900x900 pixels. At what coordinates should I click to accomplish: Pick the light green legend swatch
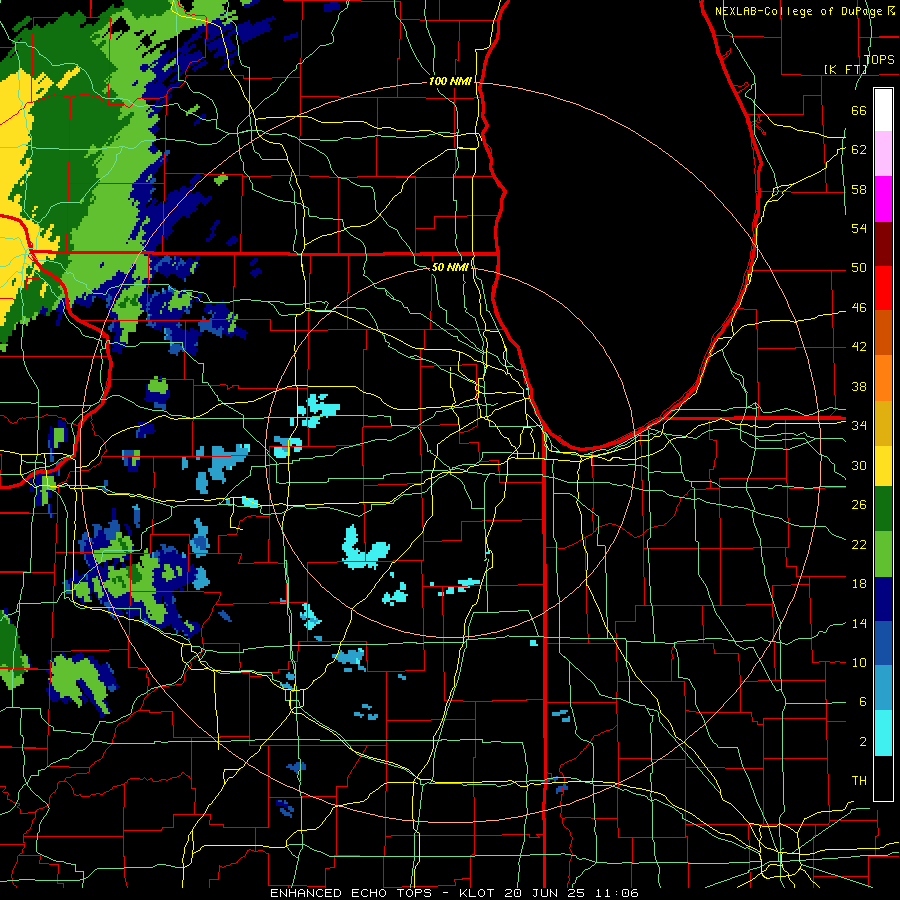click(883, 554)
